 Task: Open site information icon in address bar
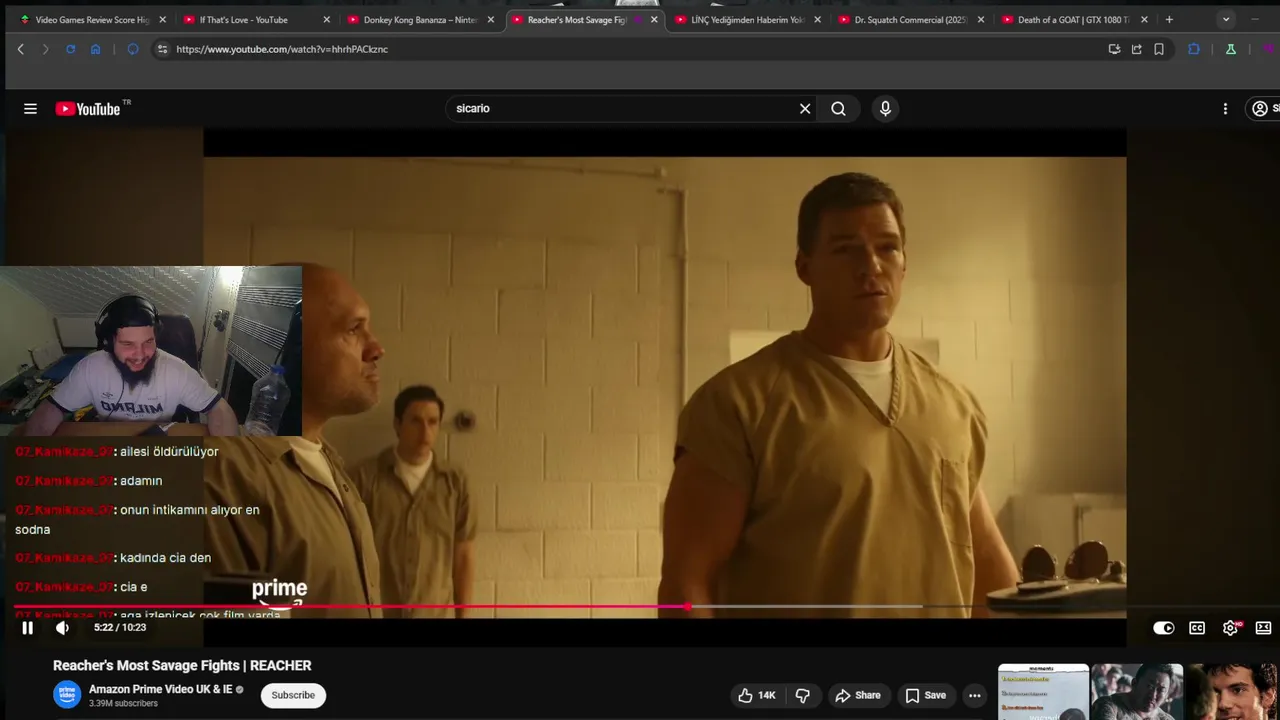[163, 49]
